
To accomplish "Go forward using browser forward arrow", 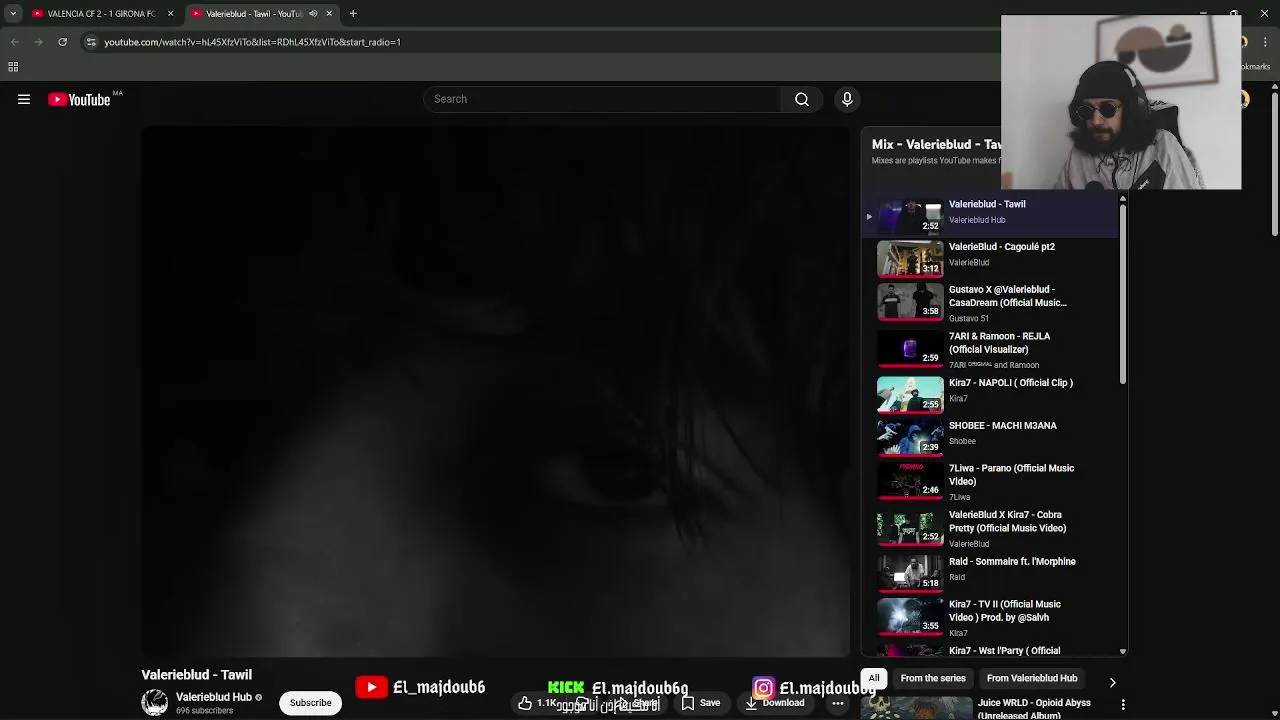I will 38,42.
